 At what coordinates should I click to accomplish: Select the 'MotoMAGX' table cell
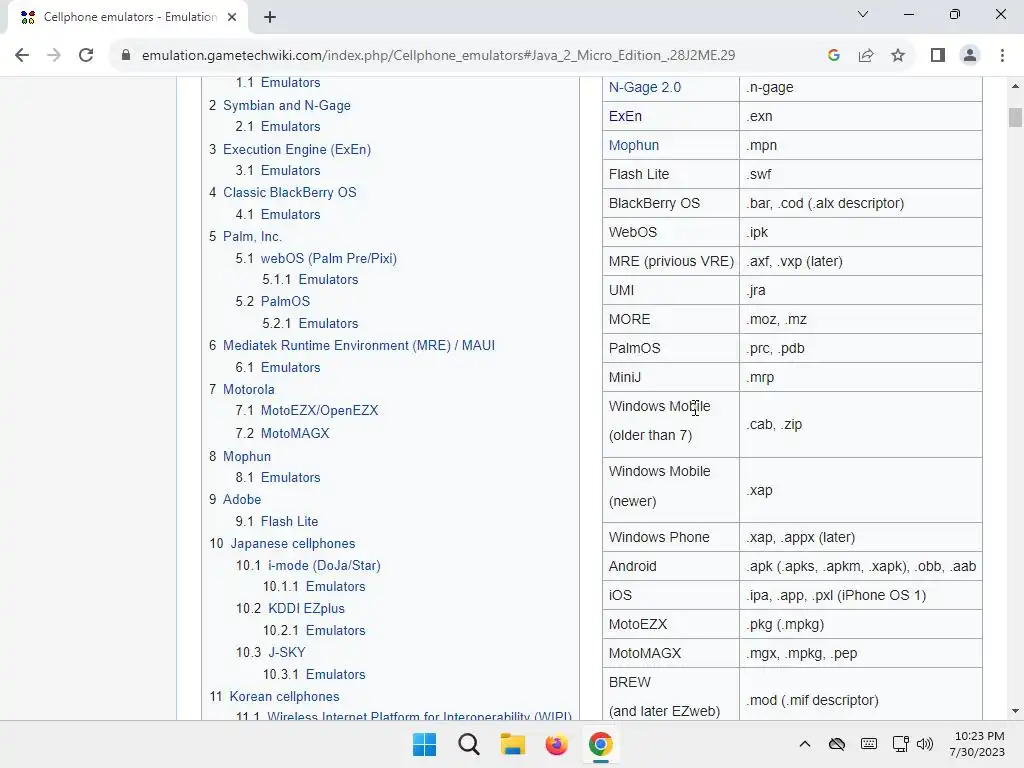tap(671, 653)
